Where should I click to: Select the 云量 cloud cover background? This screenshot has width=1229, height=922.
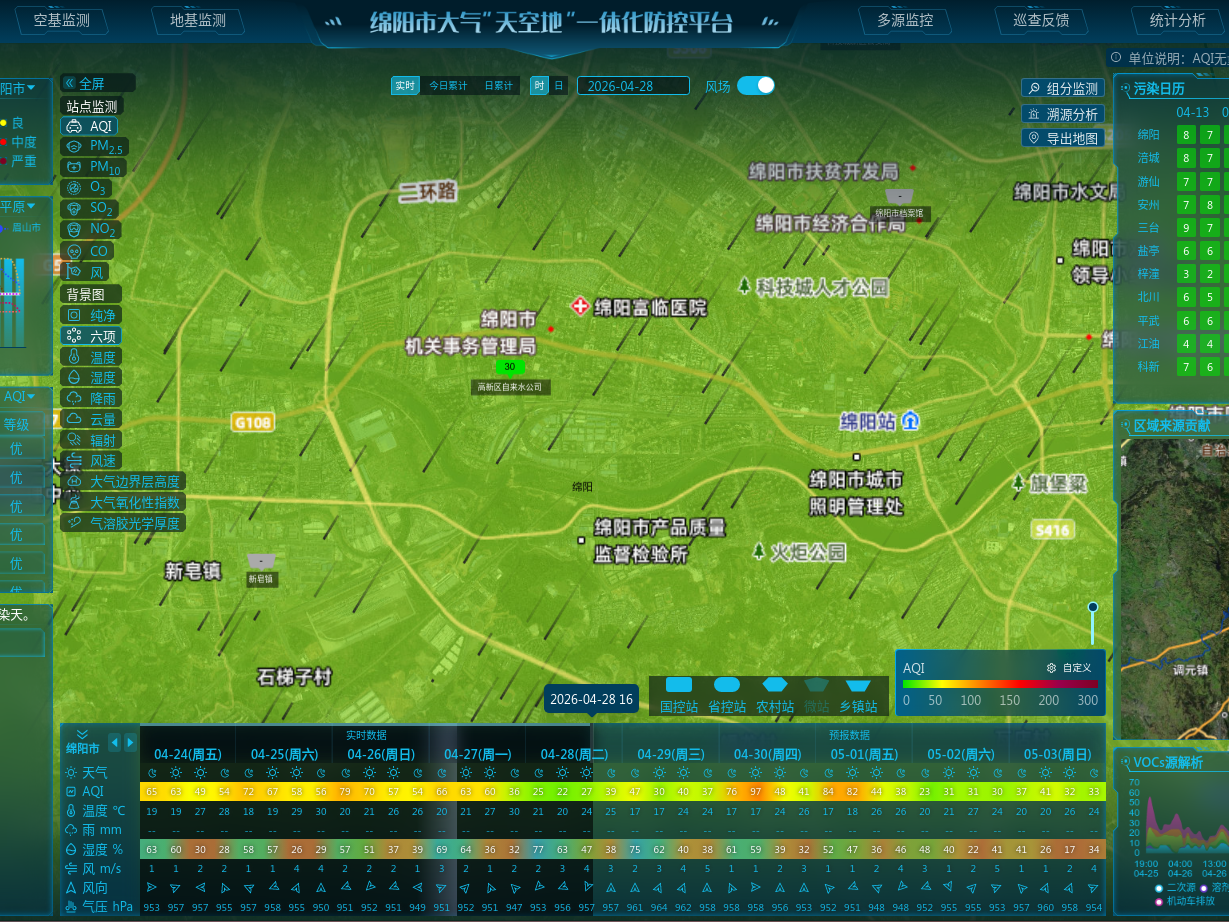coord(92,419)
